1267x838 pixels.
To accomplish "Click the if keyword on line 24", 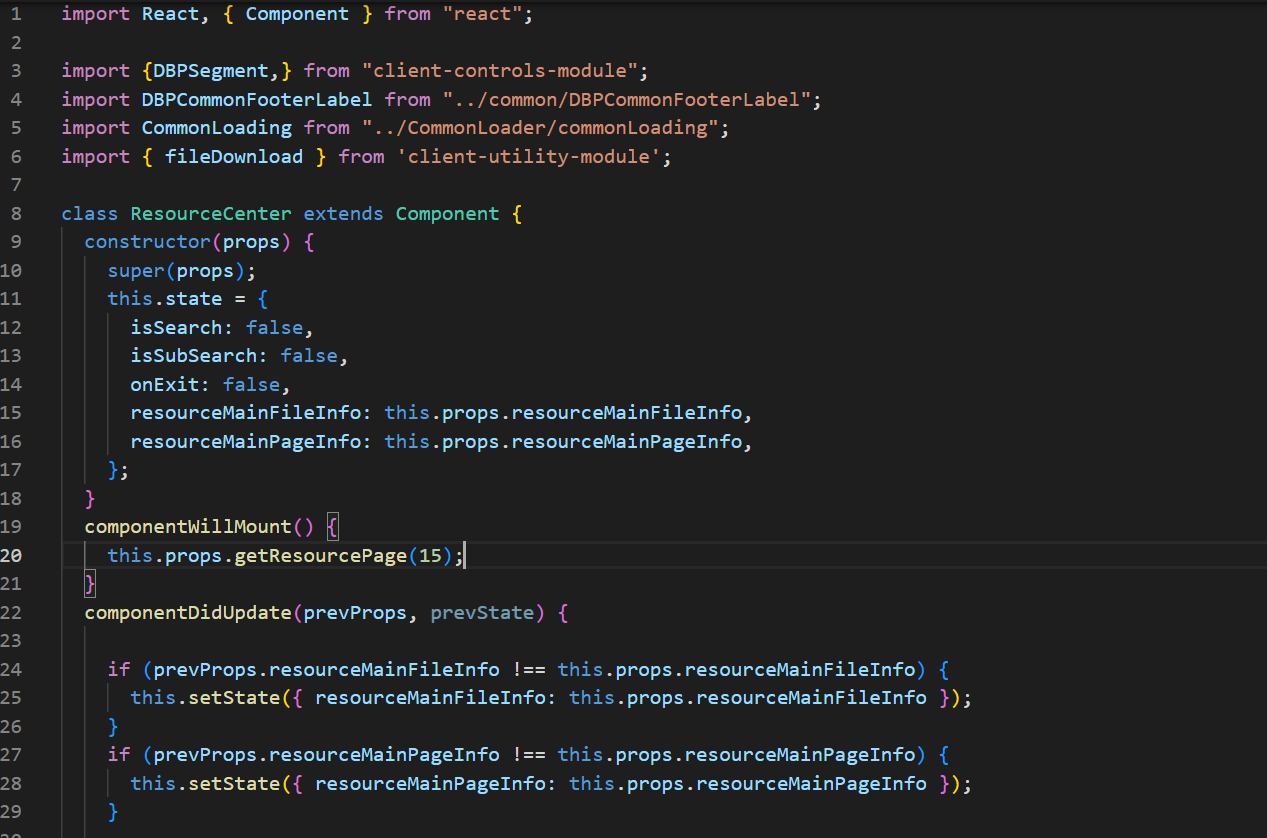I will coord(119,670).
